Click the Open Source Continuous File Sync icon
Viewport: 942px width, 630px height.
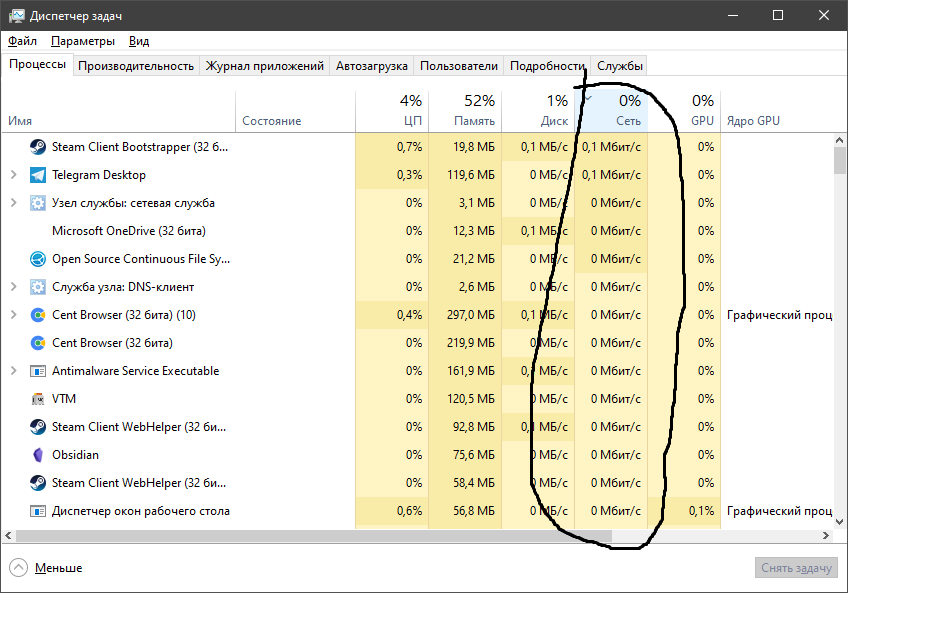38,259
